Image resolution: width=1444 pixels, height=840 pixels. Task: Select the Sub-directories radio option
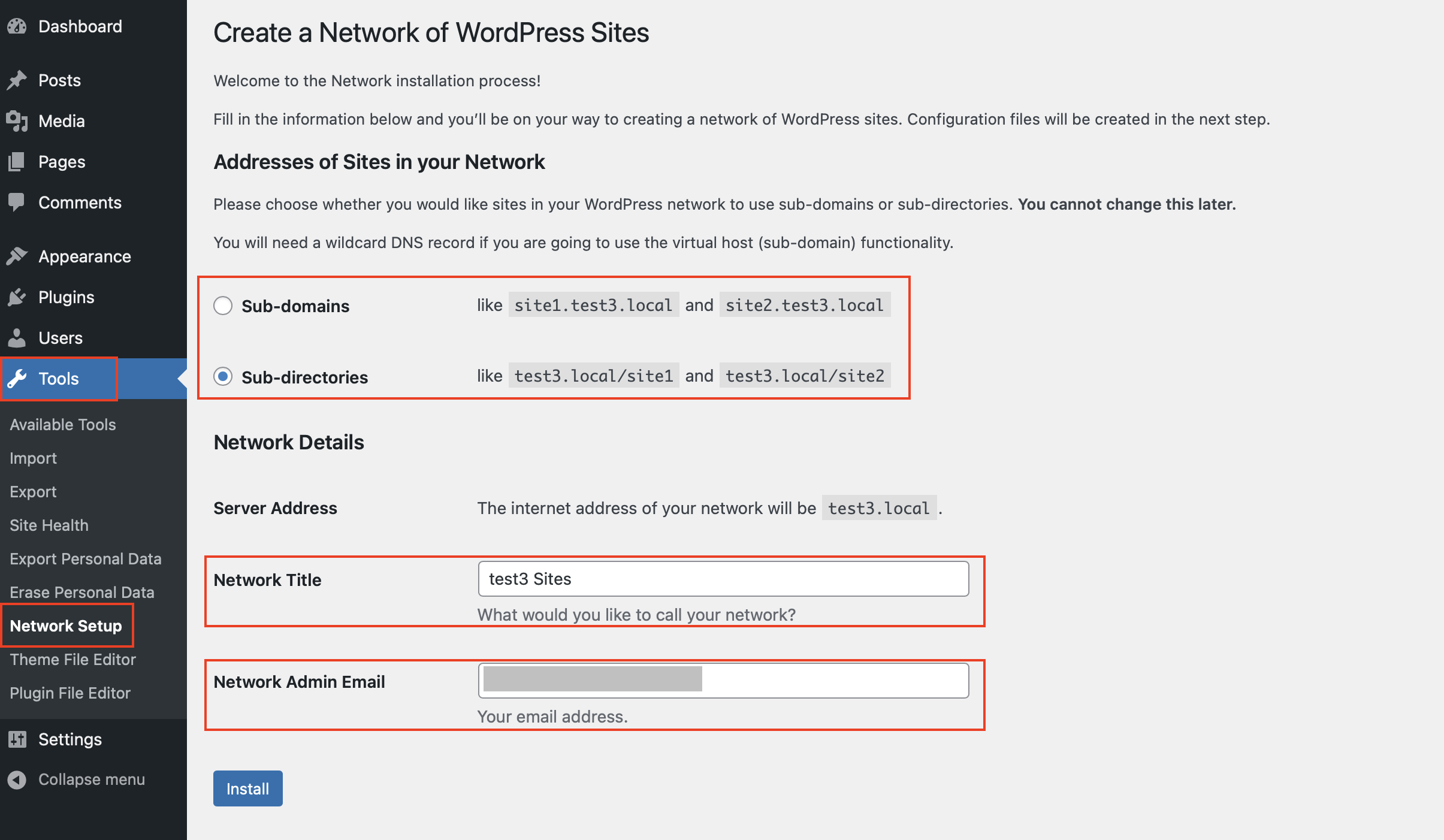coord(223,376)
